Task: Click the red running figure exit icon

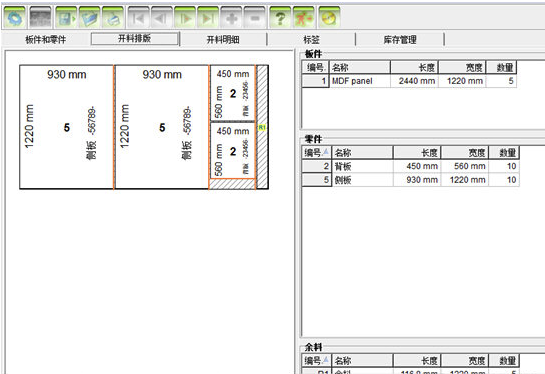Action: pyautogui.click(x=303, y=18)
